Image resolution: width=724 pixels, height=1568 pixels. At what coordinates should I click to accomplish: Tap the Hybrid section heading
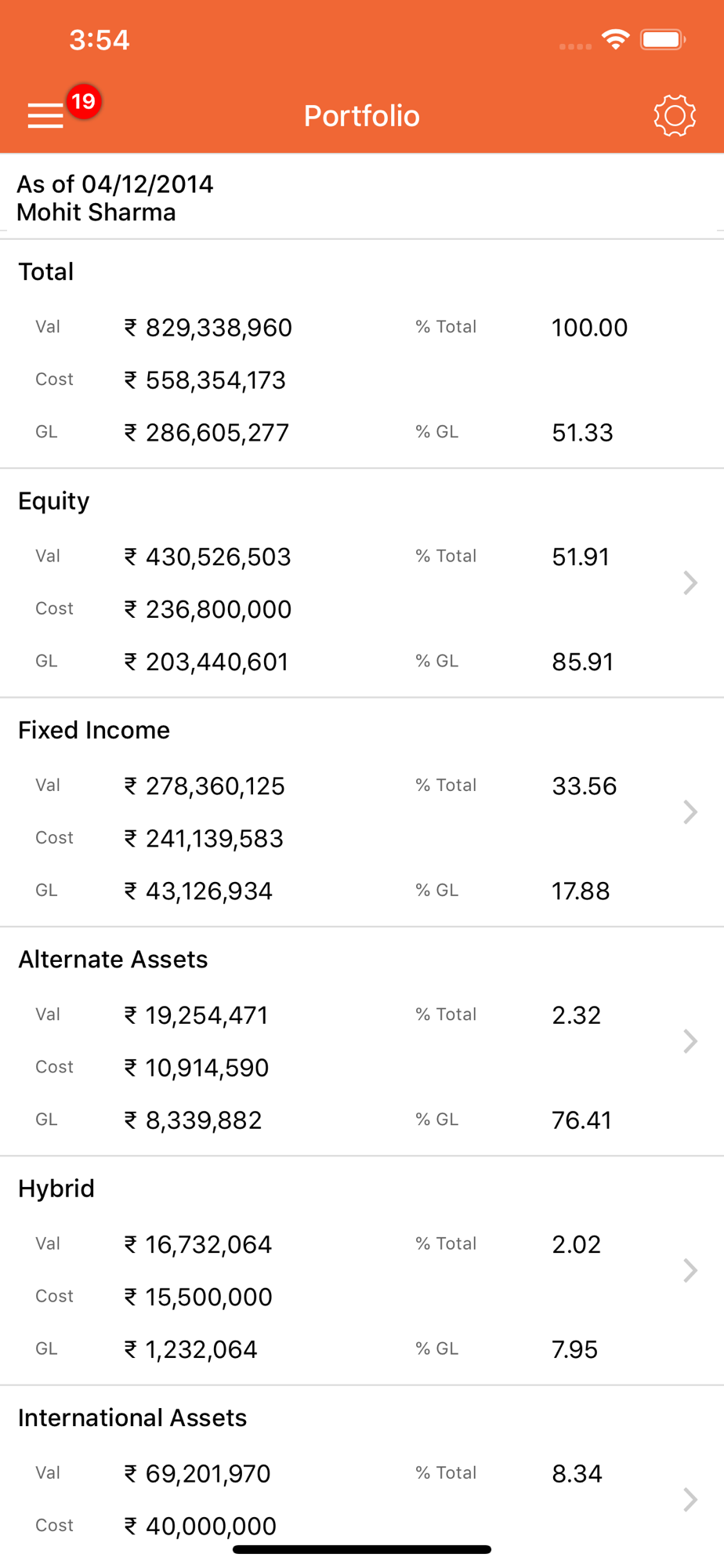56,1189
